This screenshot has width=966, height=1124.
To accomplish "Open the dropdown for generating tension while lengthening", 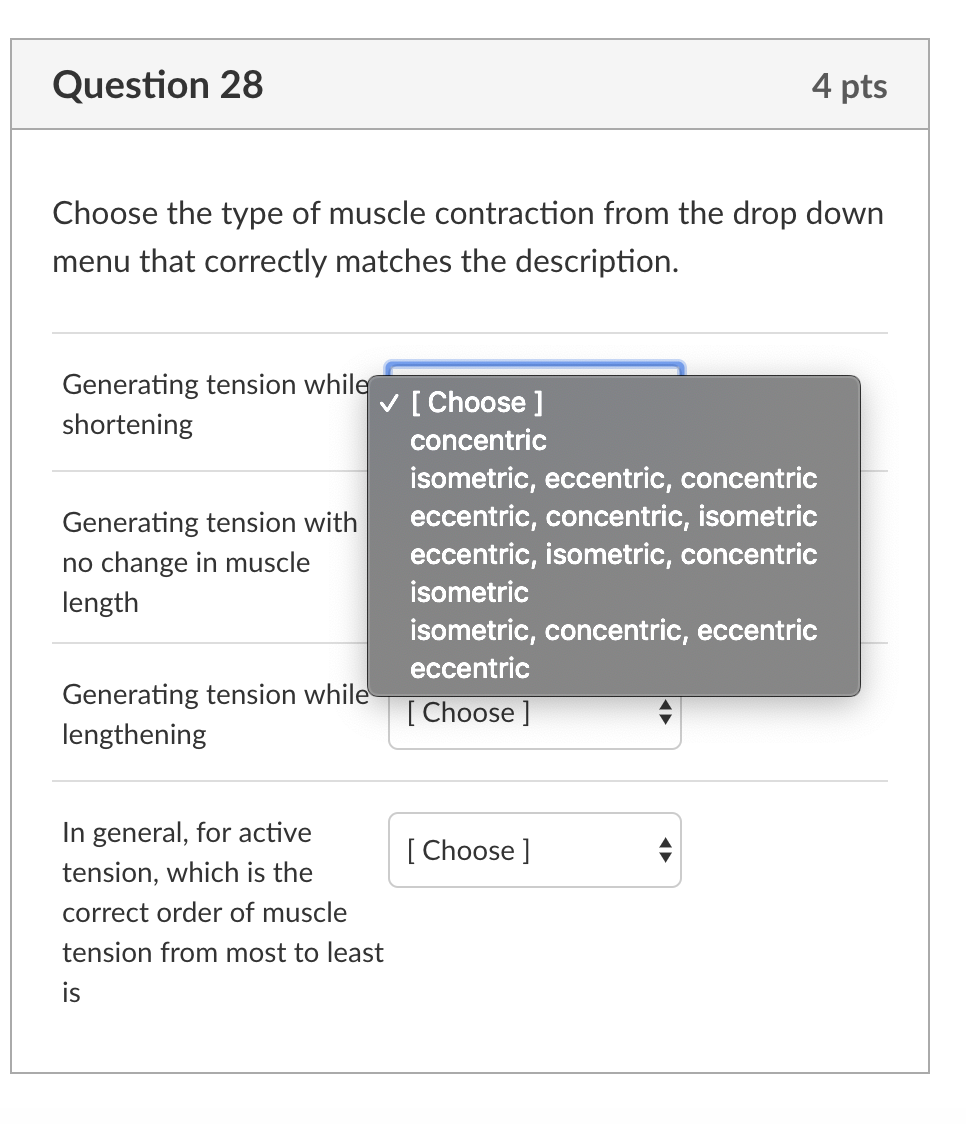I will tap(534, 713).
